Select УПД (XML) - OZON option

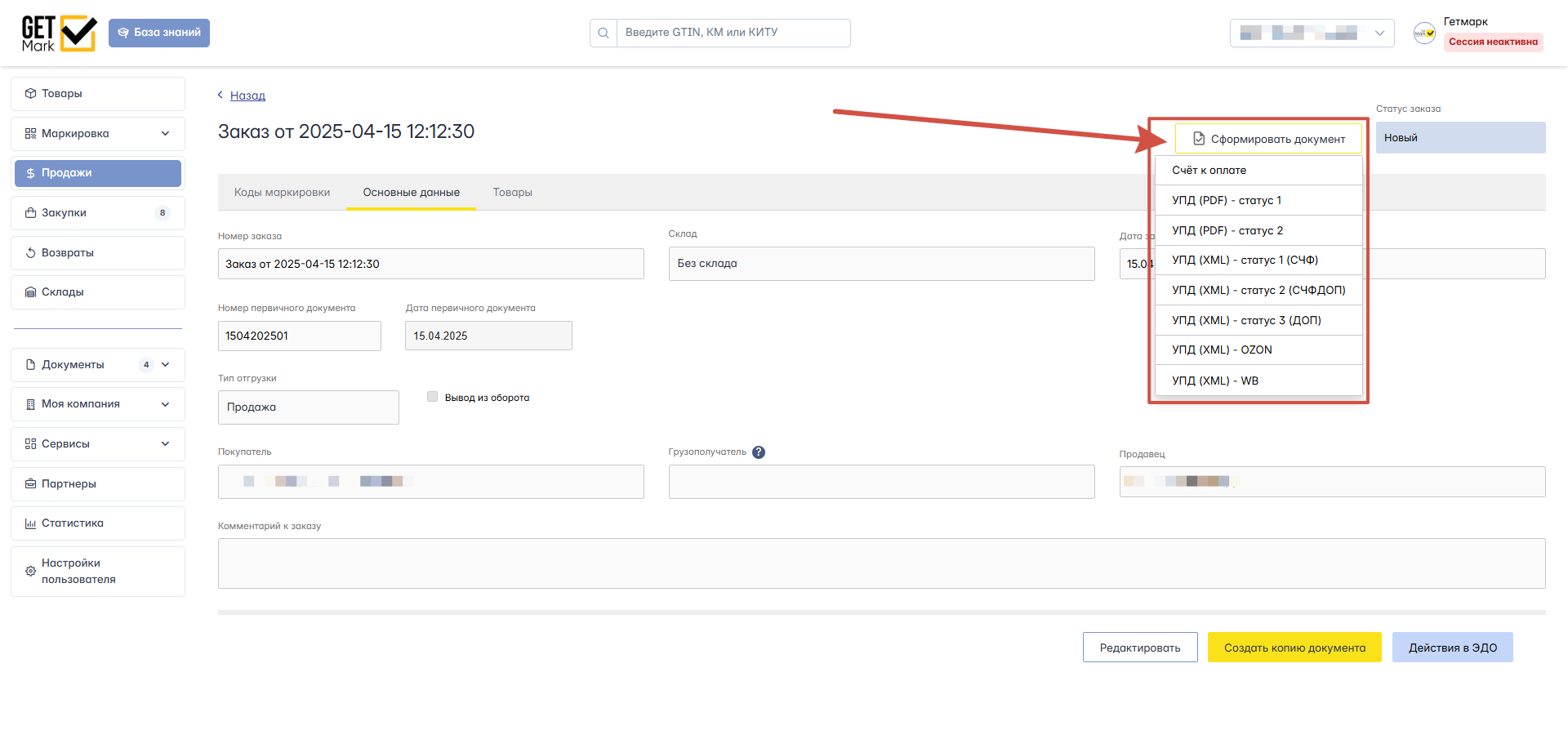pyautogui.click(x=1258, y=350)
